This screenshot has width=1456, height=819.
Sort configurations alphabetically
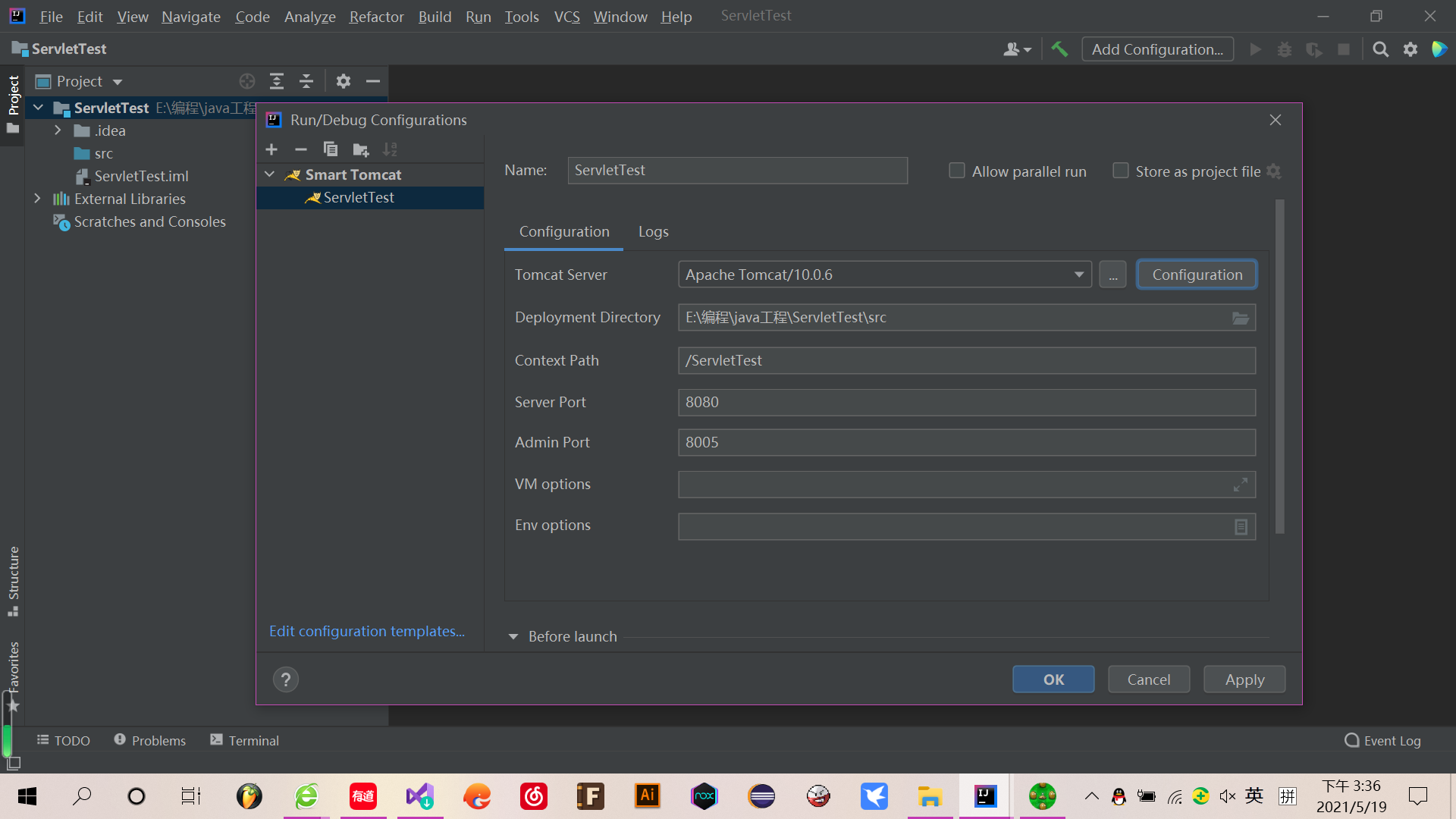point(390,149)
